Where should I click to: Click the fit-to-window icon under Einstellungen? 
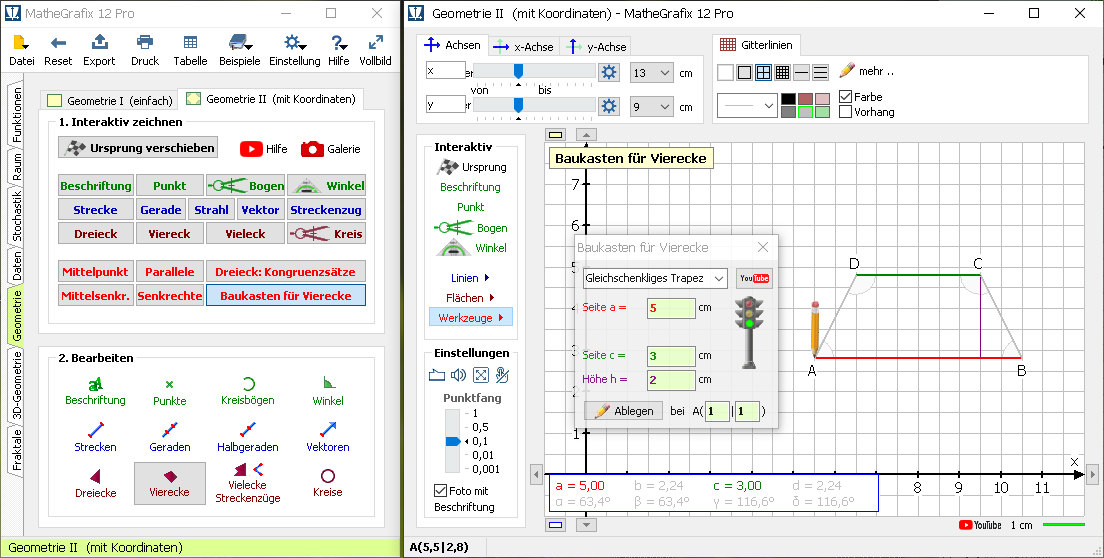point(480,375)
